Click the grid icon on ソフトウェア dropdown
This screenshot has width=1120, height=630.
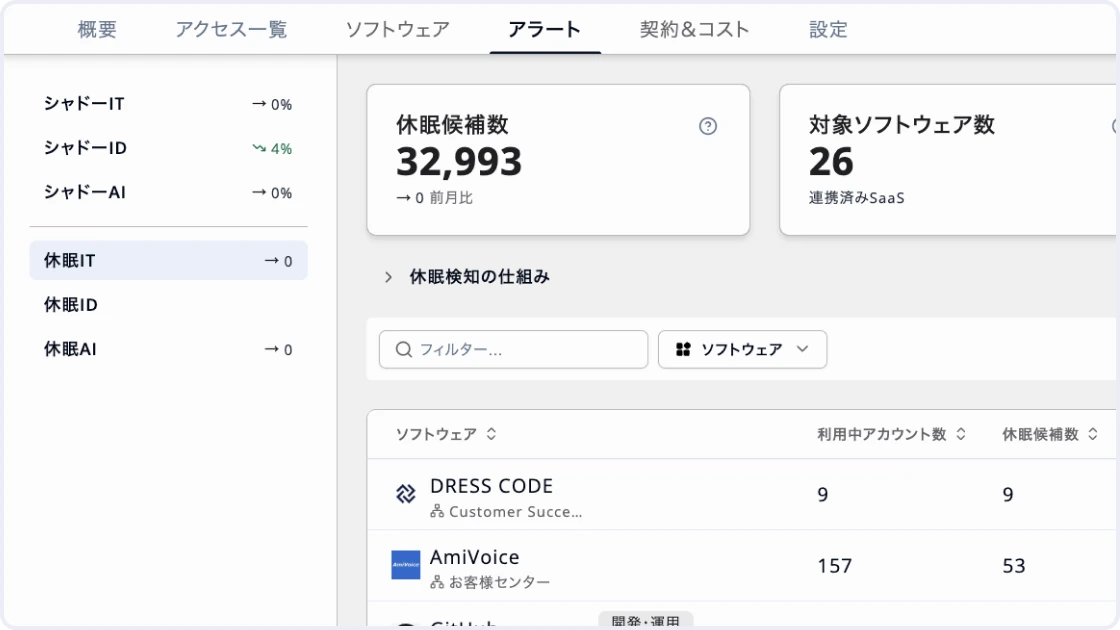tap(684, 349)
